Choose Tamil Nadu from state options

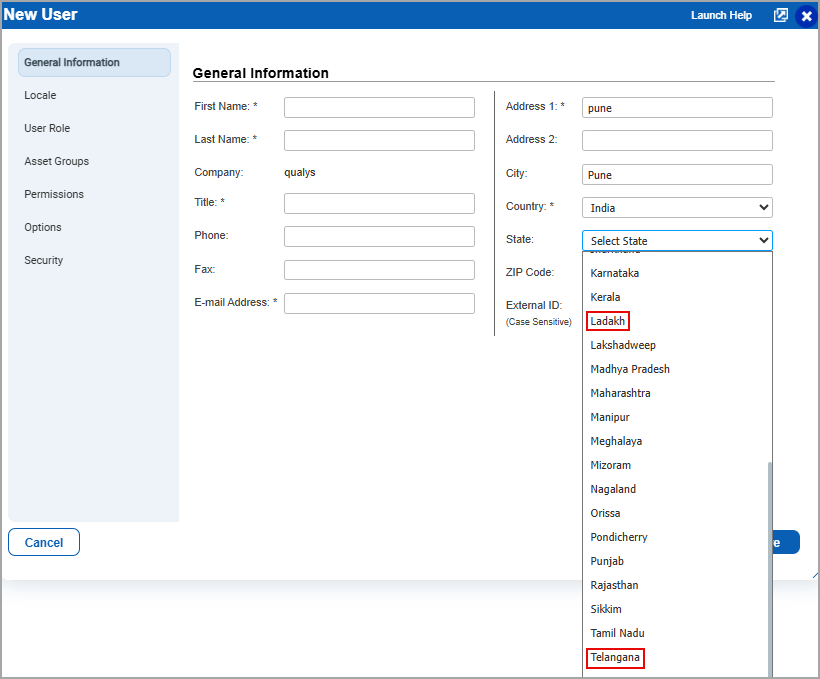pyautogui.click(x=617, y=633)
